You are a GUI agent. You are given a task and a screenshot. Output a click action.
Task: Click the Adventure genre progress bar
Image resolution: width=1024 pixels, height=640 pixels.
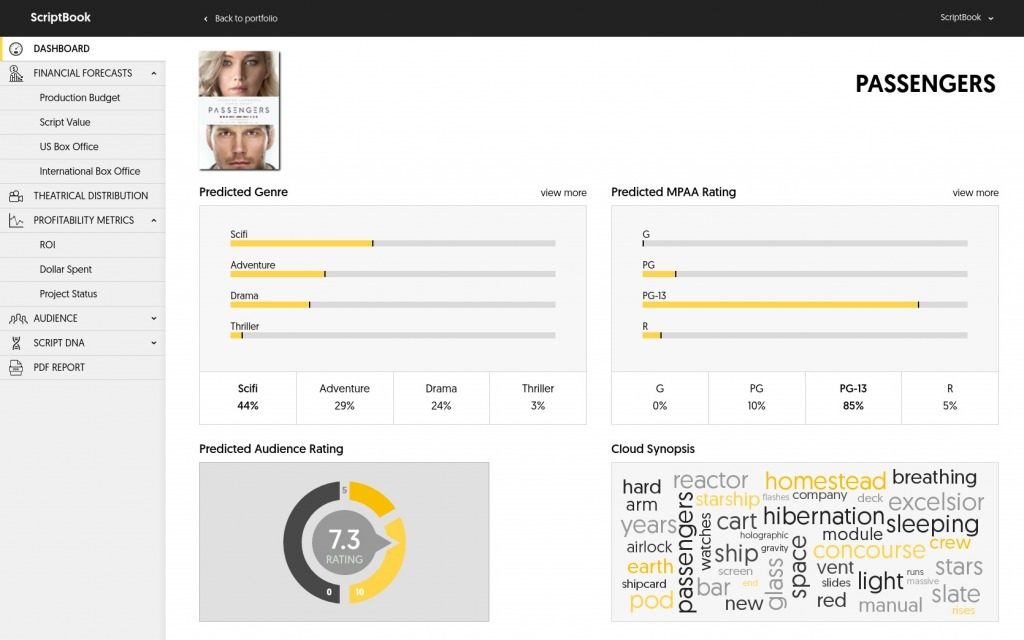(x=392, y=274)
